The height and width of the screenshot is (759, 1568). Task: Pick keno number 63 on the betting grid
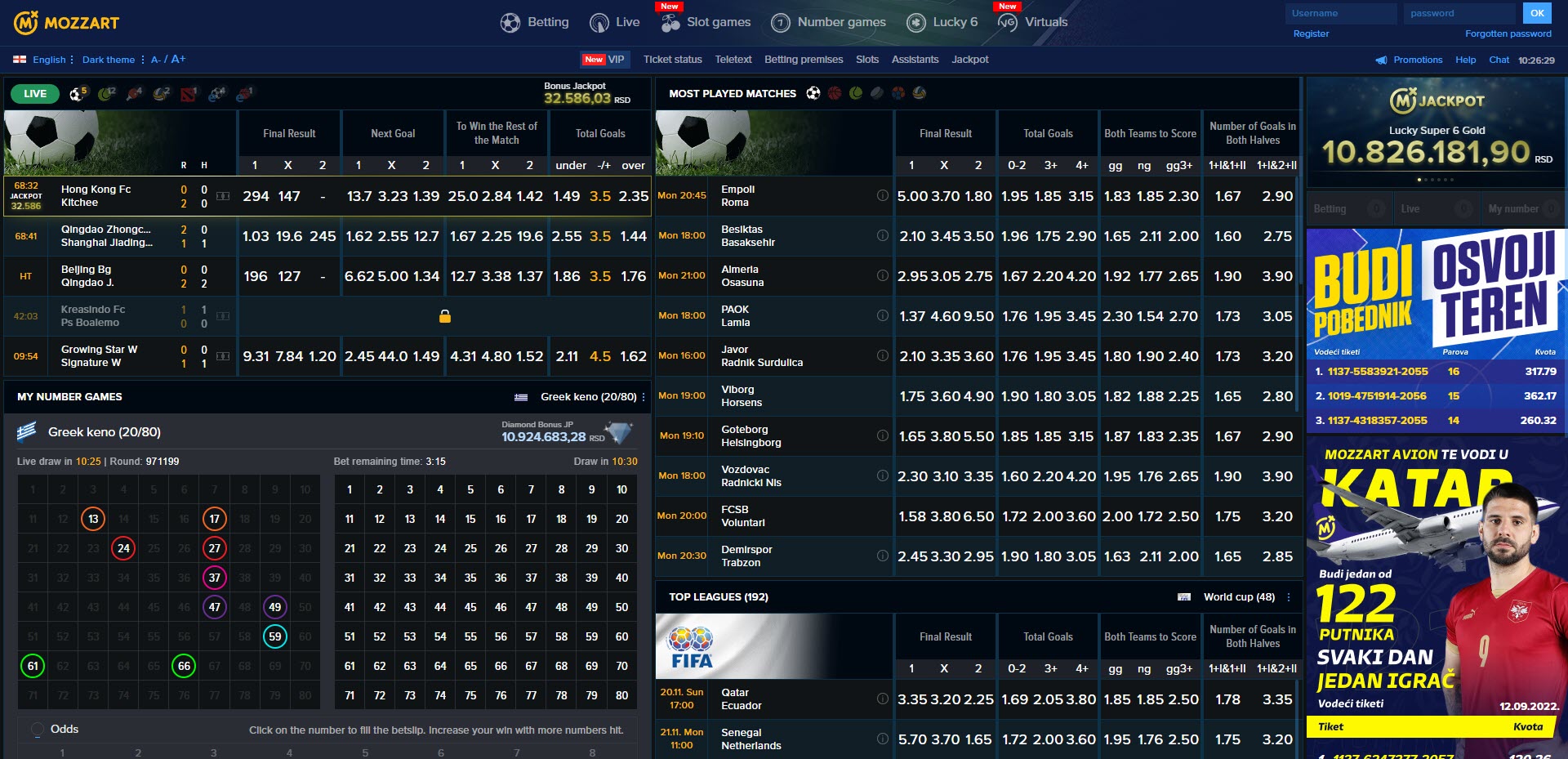410,666
